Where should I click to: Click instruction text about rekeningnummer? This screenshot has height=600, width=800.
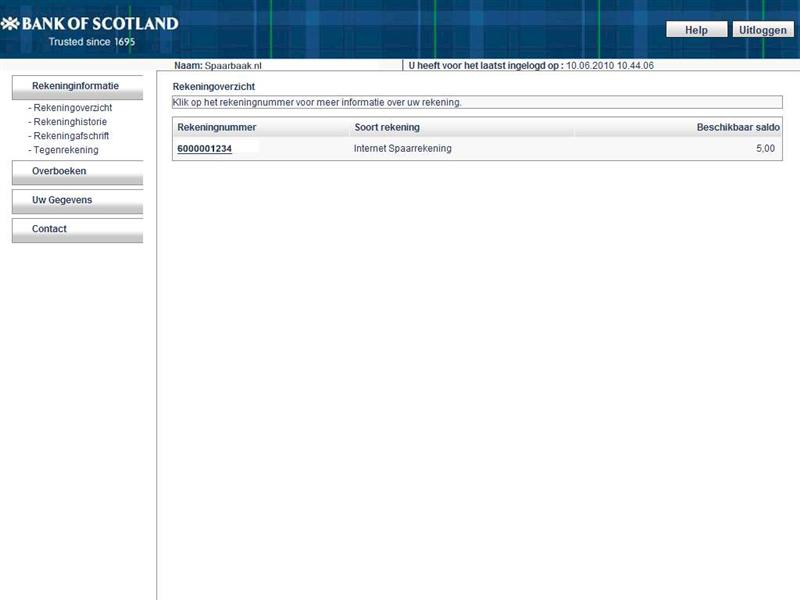click(x=317, y=102)
